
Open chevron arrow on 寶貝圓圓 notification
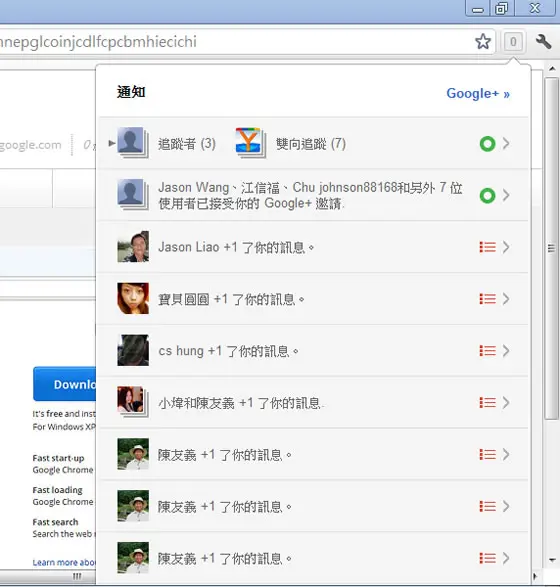[506, 299]
